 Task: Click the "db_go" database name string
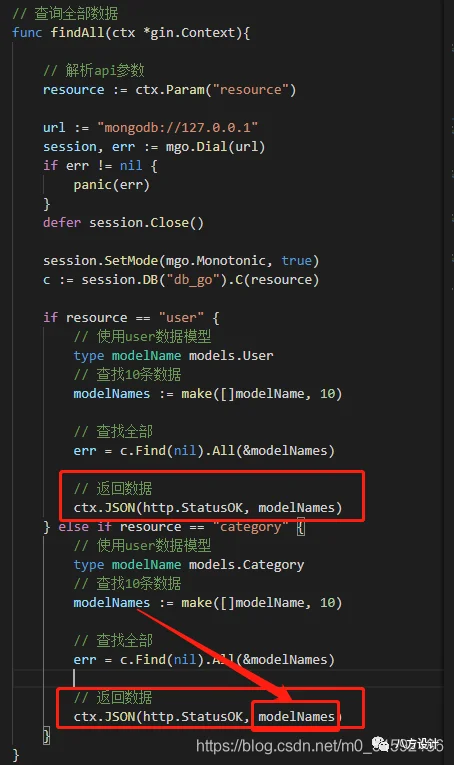coord(193,280)
